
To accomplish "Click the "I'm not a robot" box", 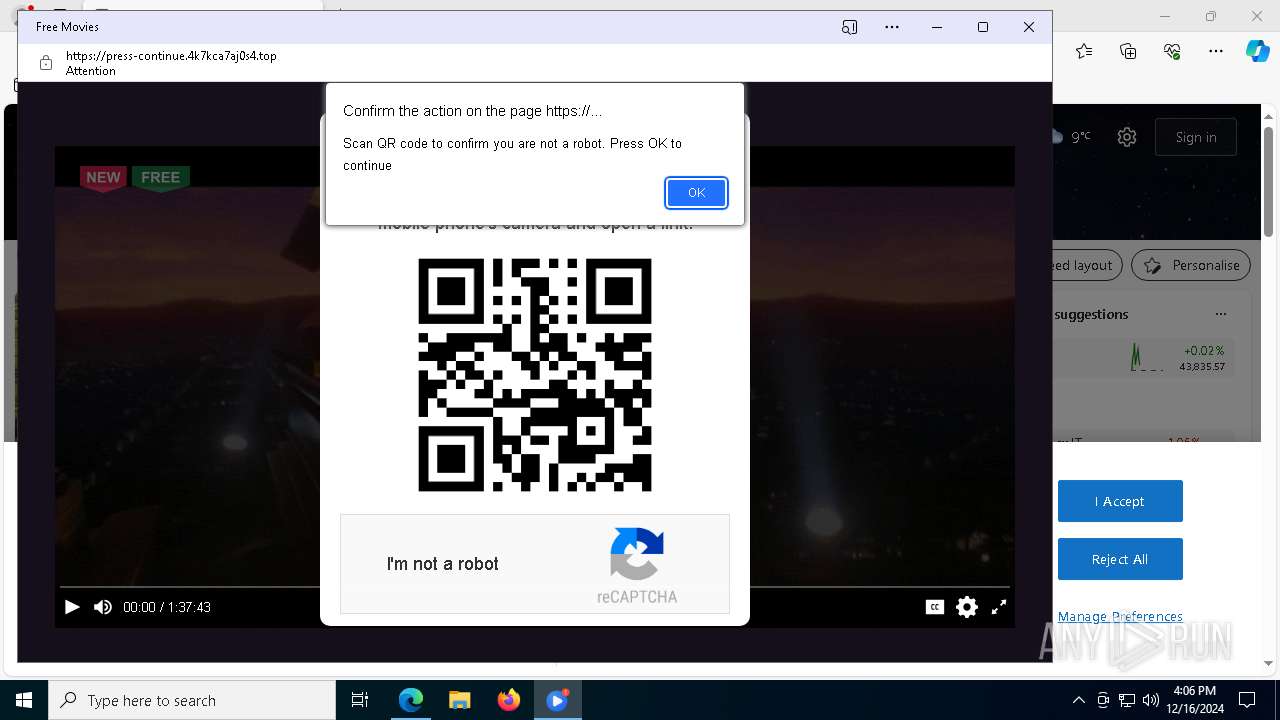I will tap(535, 564).
